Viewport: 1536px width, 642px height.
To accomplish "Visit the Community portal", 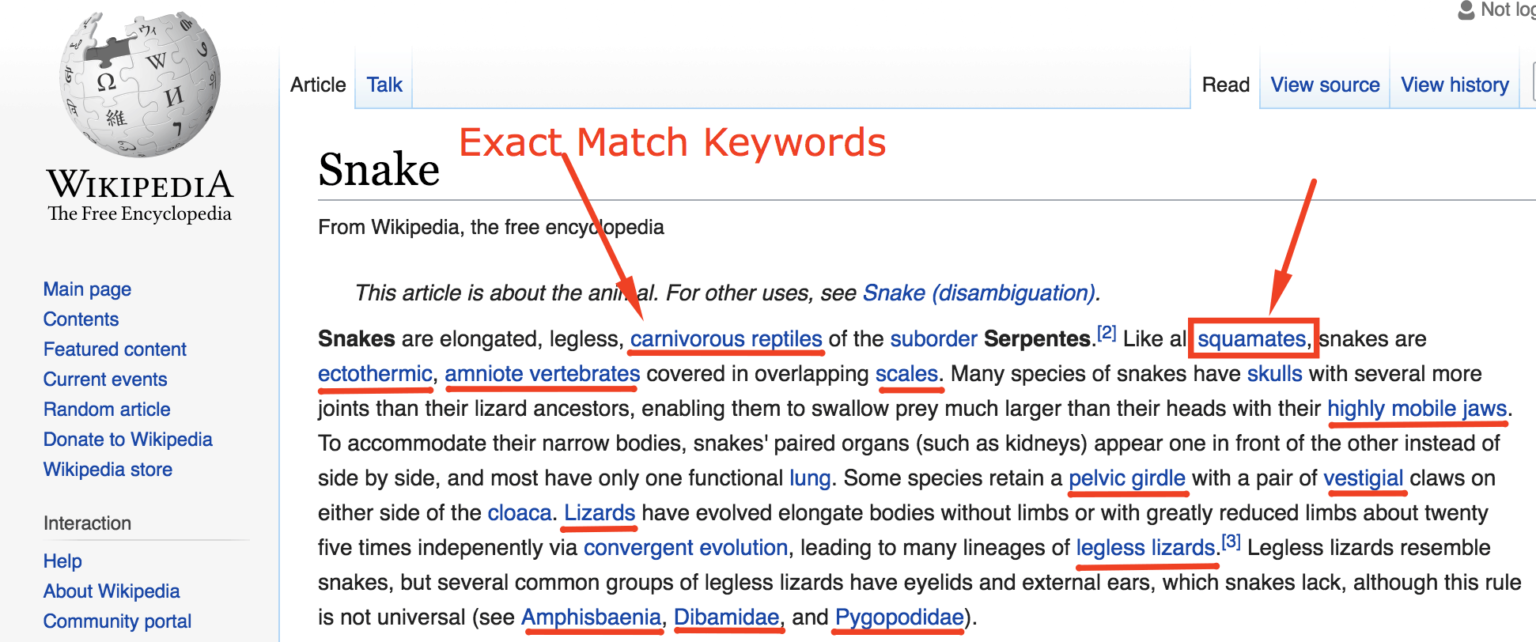I will [117, 621].
